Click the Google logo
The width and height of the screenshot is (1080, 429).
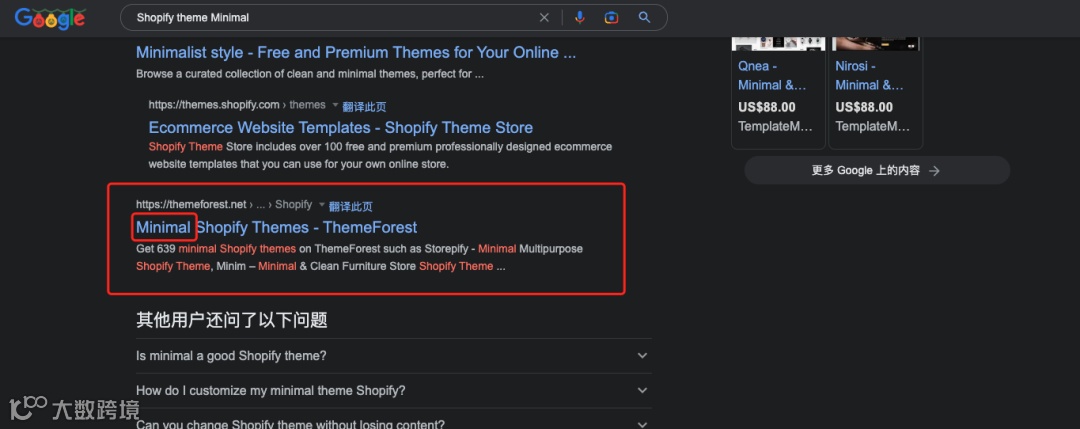tap(50, 19)
